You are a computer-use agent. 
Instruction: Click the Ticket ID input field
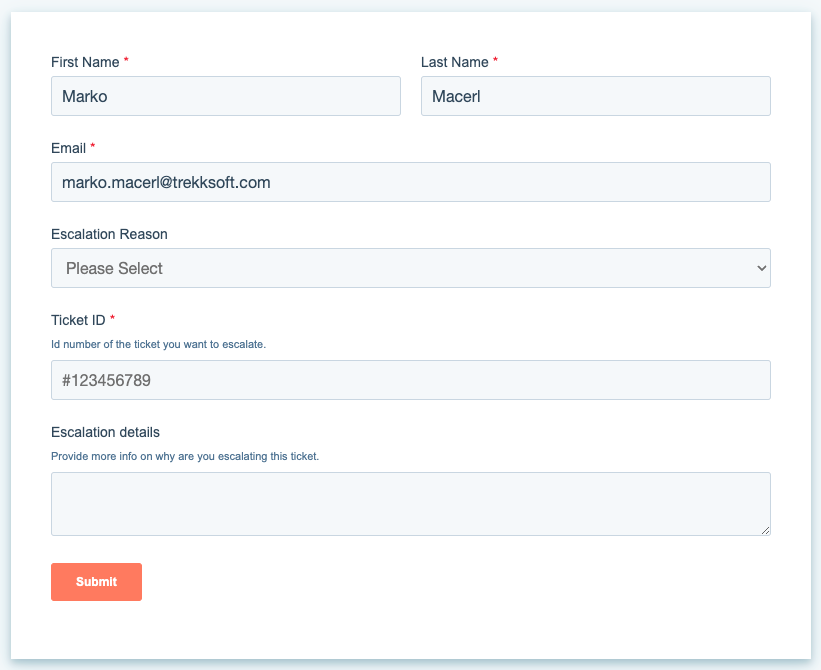tap(411, 380)
